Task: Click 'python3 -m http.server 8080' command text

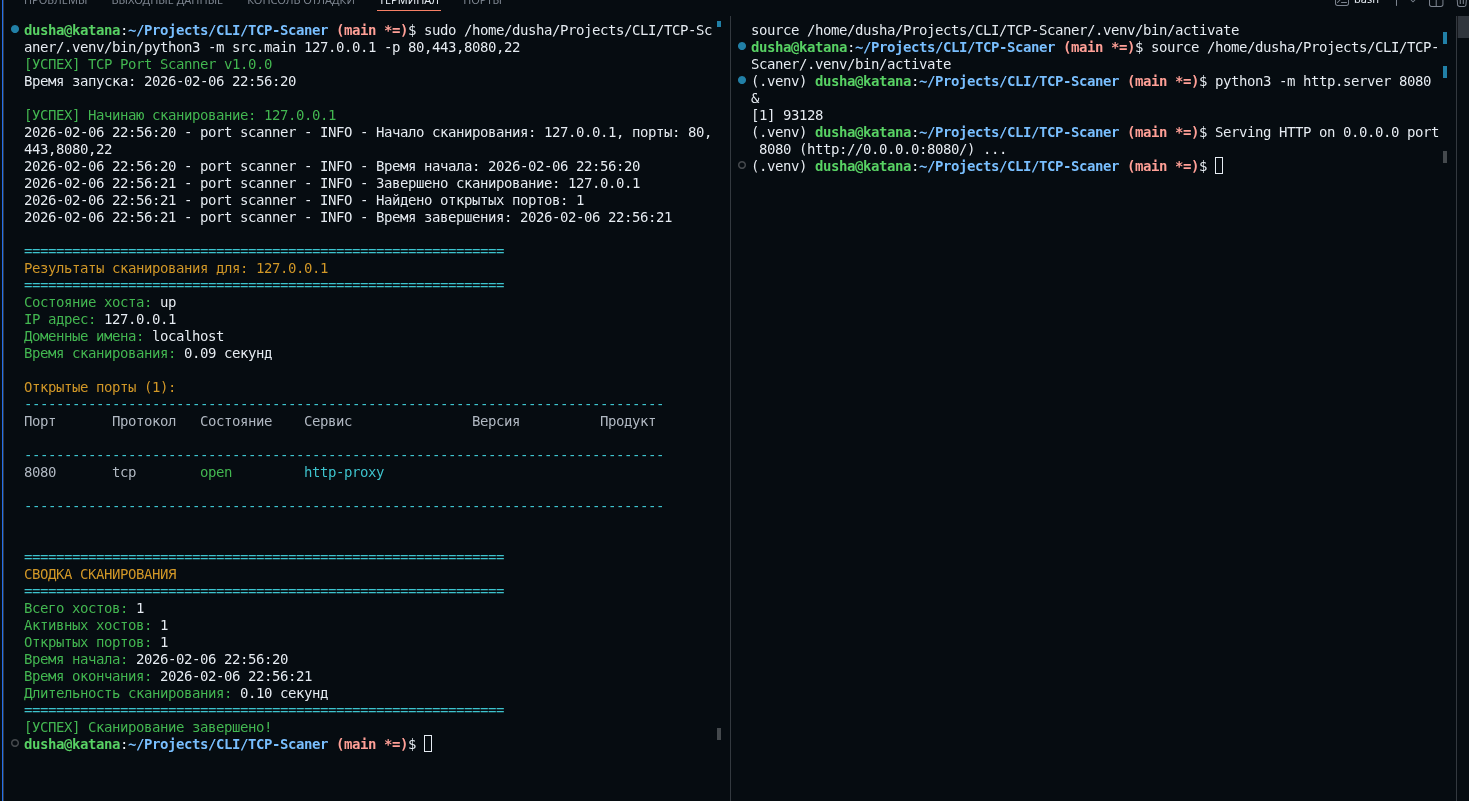Action: [1323, 81]
